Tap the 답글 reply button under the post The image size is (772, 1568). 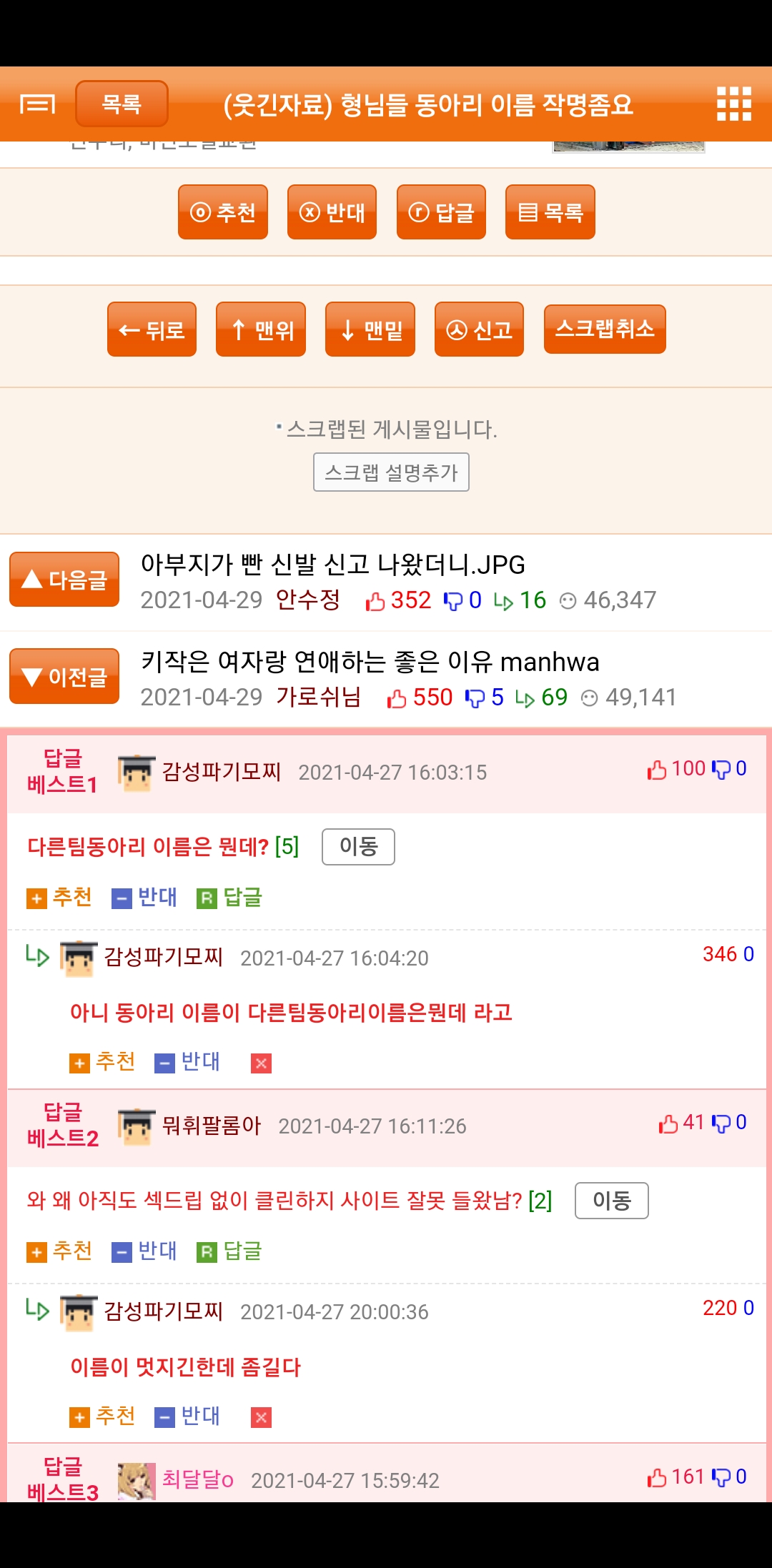pyautogui.click(x=441, y=212)
